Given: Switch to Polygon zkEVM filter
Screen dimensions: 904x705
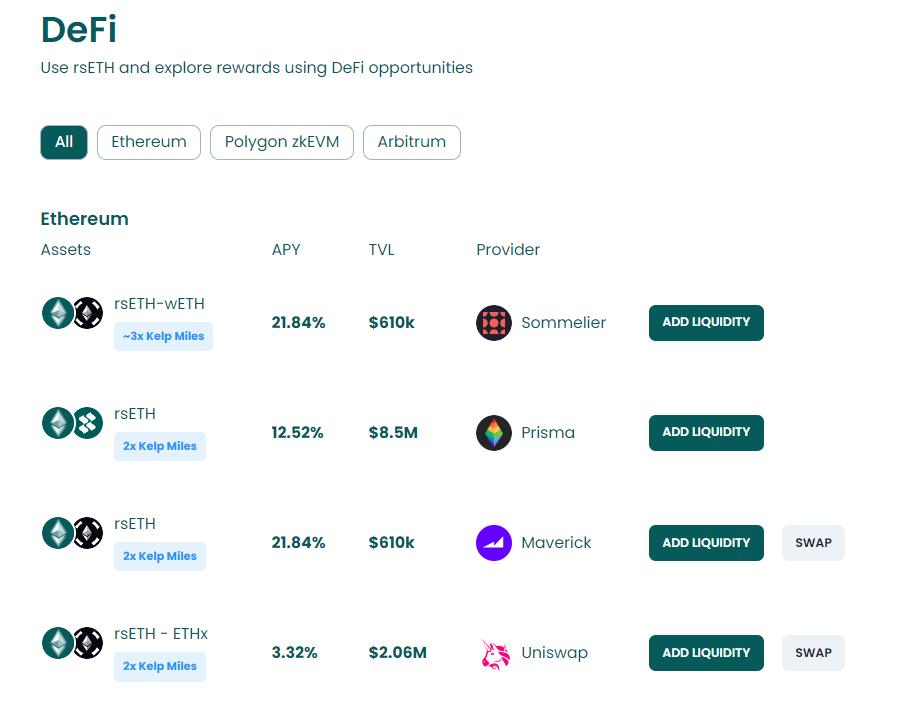Looking at the screenshot, I should click(282, 142).
